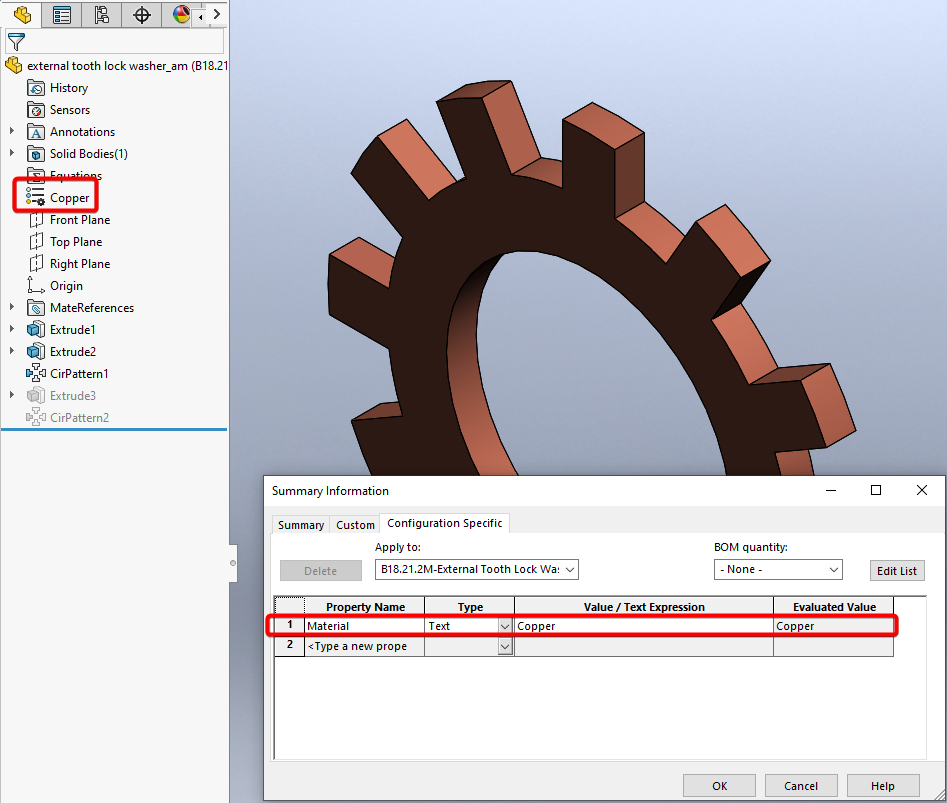The width and height of the screenshot is (947, 803).
Task: Select the Origin icon in tree
Action: pos(36,286)
